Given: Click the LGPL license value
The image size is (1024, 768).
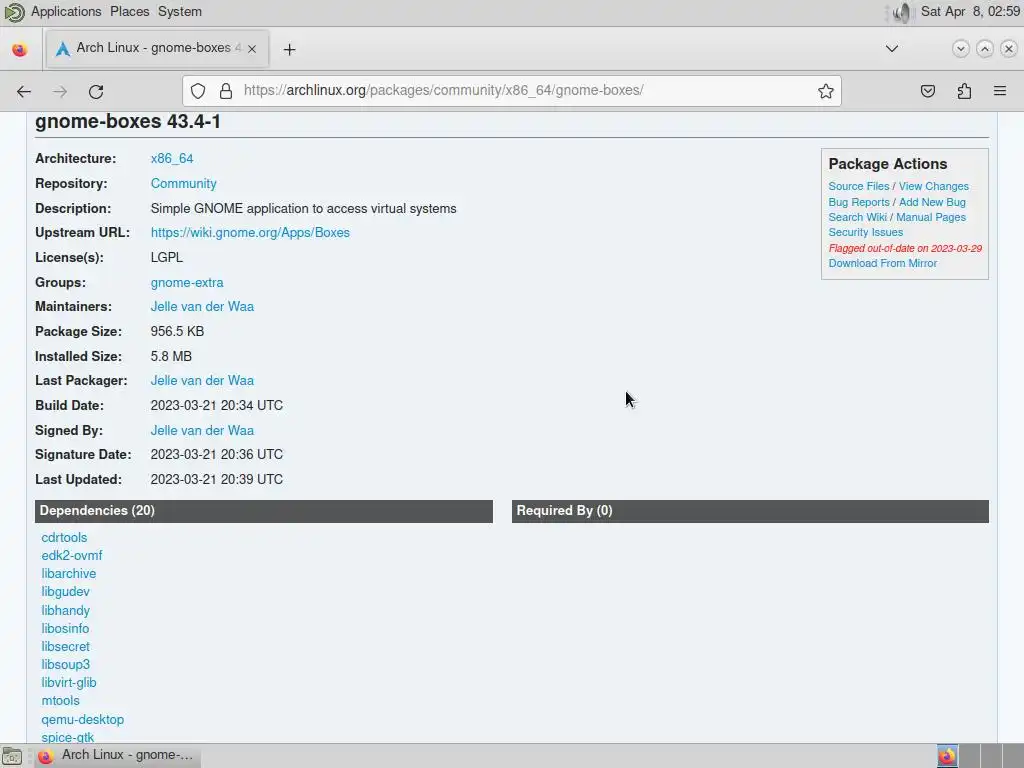Looking at the screenshot, I should click(x=167, y=257).
